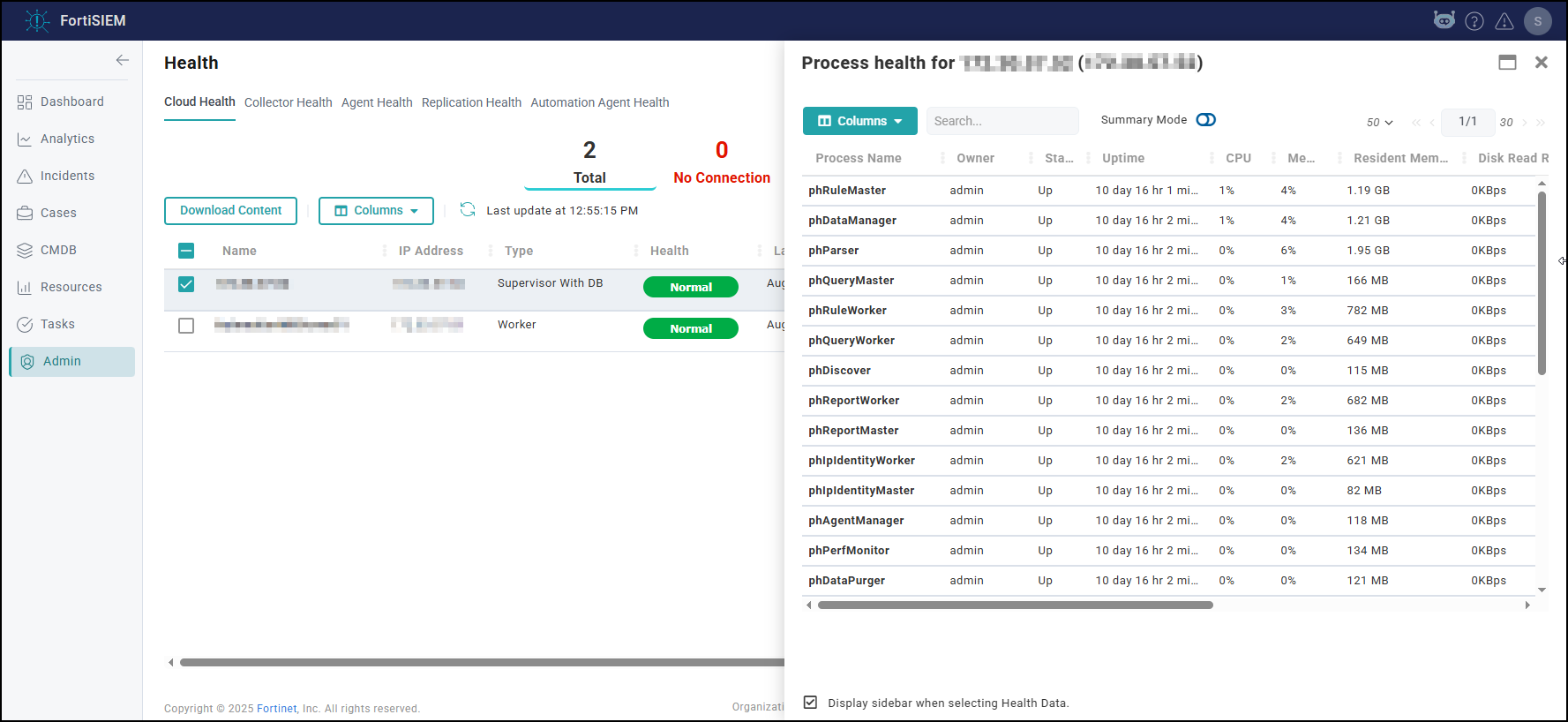Click the process Search input field

pyautogui.click(x=1002, y=121)
